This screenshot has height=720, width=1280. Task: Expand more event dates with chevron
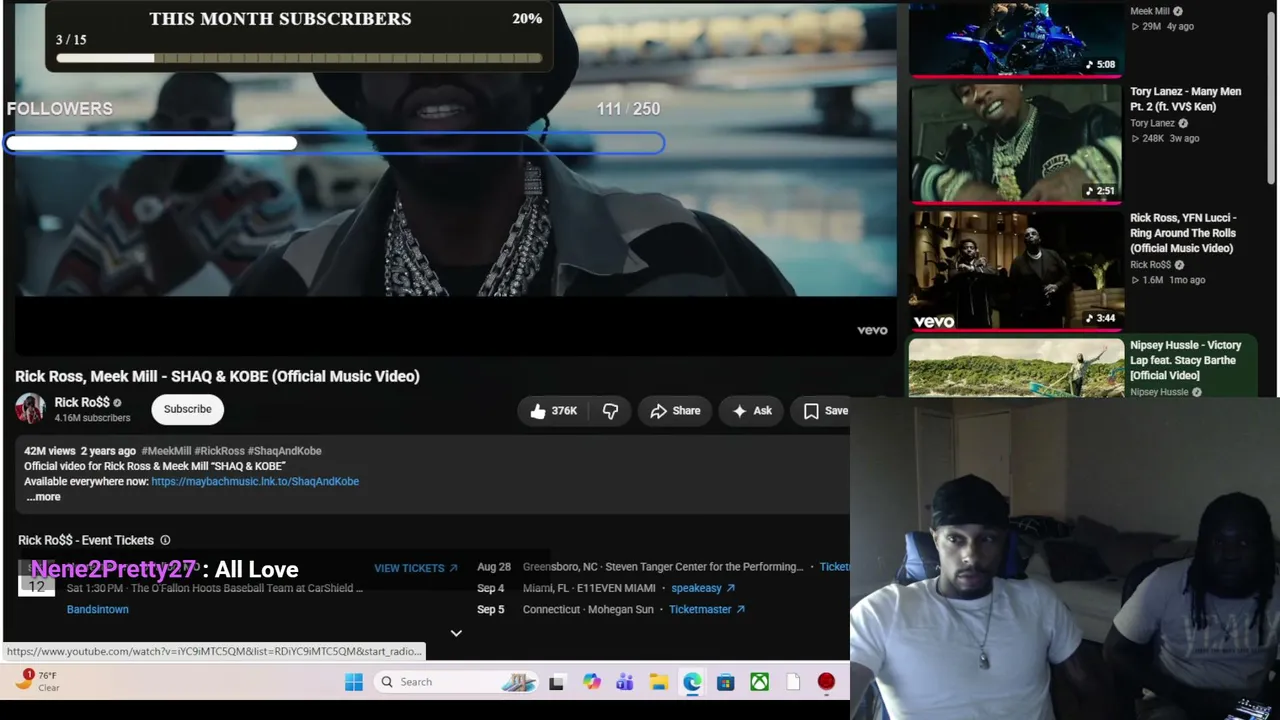pos(456,633)
